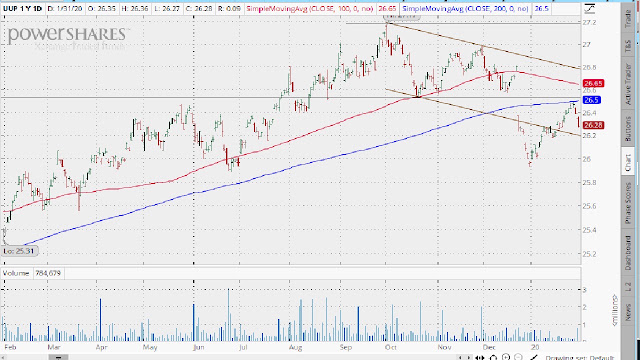The width and height of the screenshot is (640, 360).
Task: Click the 25.8 price axis label
Action: [589, 182]
